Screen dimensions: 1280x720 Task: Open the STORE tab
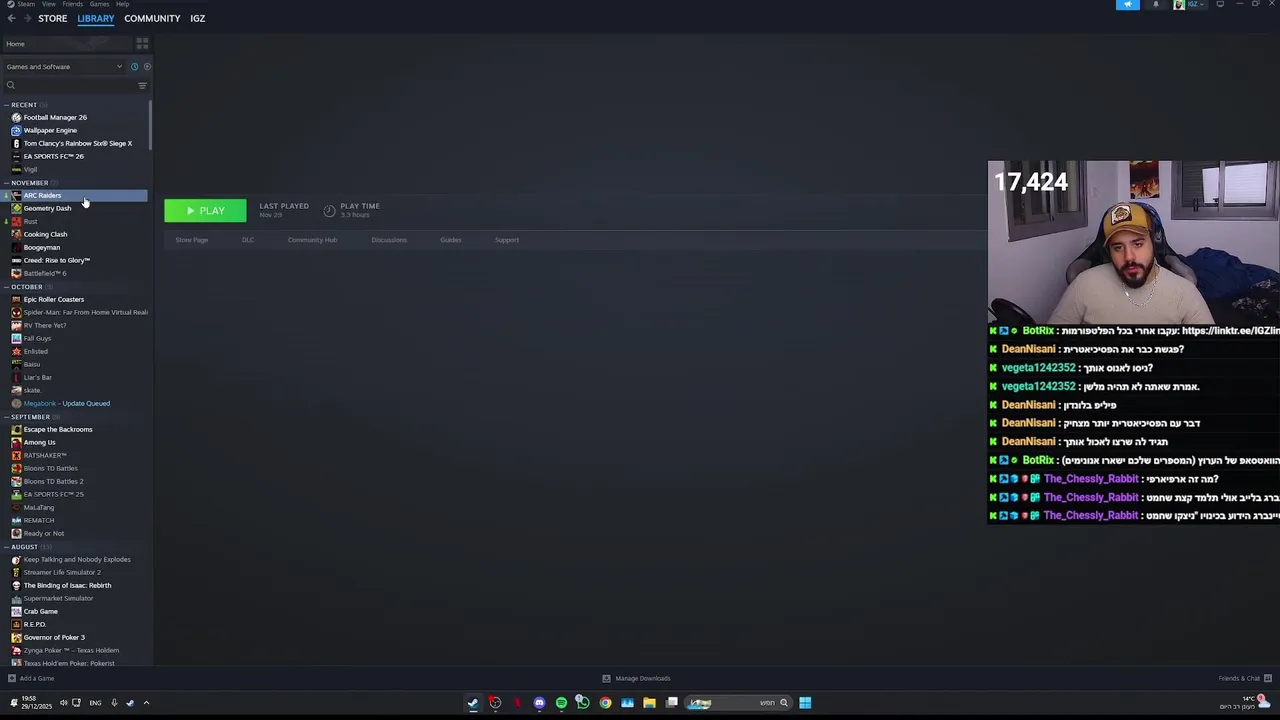(53, 19)
